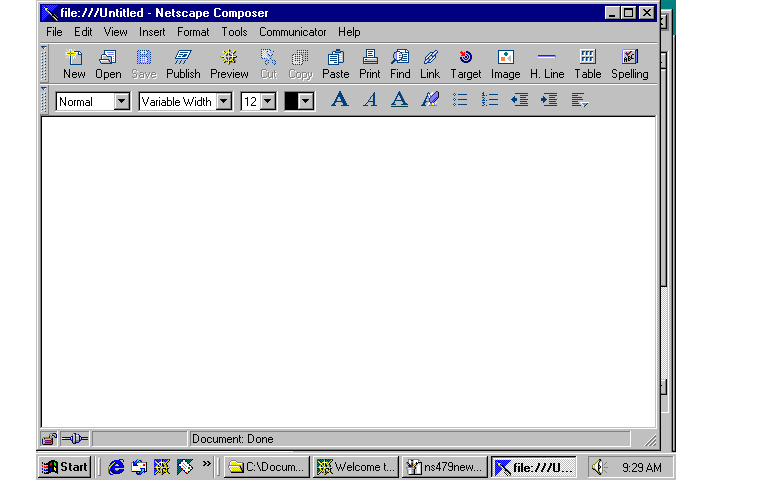The width and height of the screenshot is (770, 480).
Task: Open the Format menu
Action: (193, 32)
